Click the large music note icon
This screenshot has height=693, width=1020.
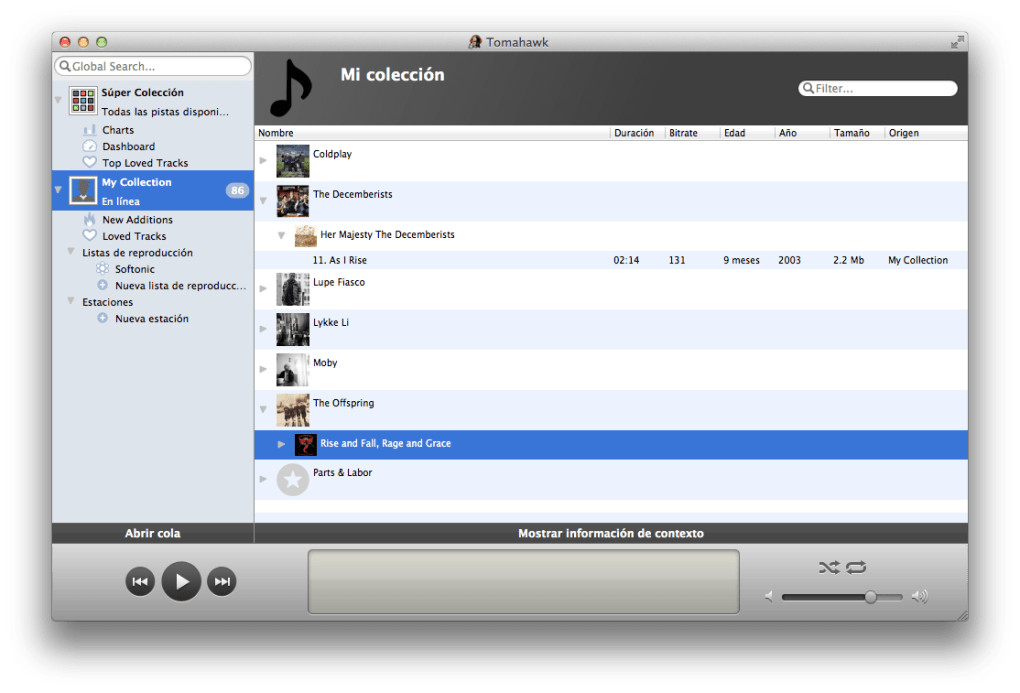(x=291, y=88)
